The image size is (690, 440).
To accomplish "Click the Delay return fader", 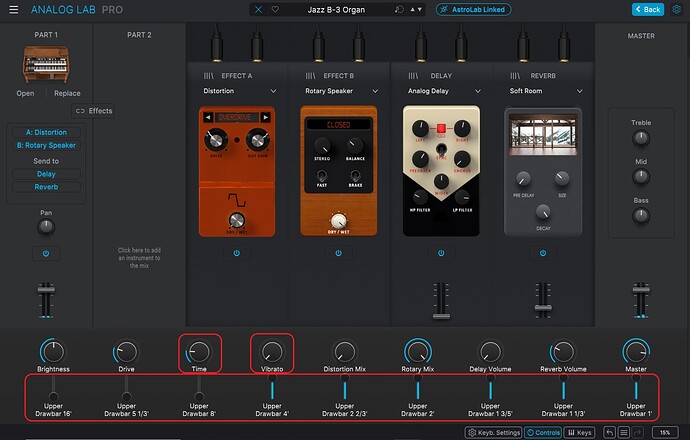I will tap(441, 315).
